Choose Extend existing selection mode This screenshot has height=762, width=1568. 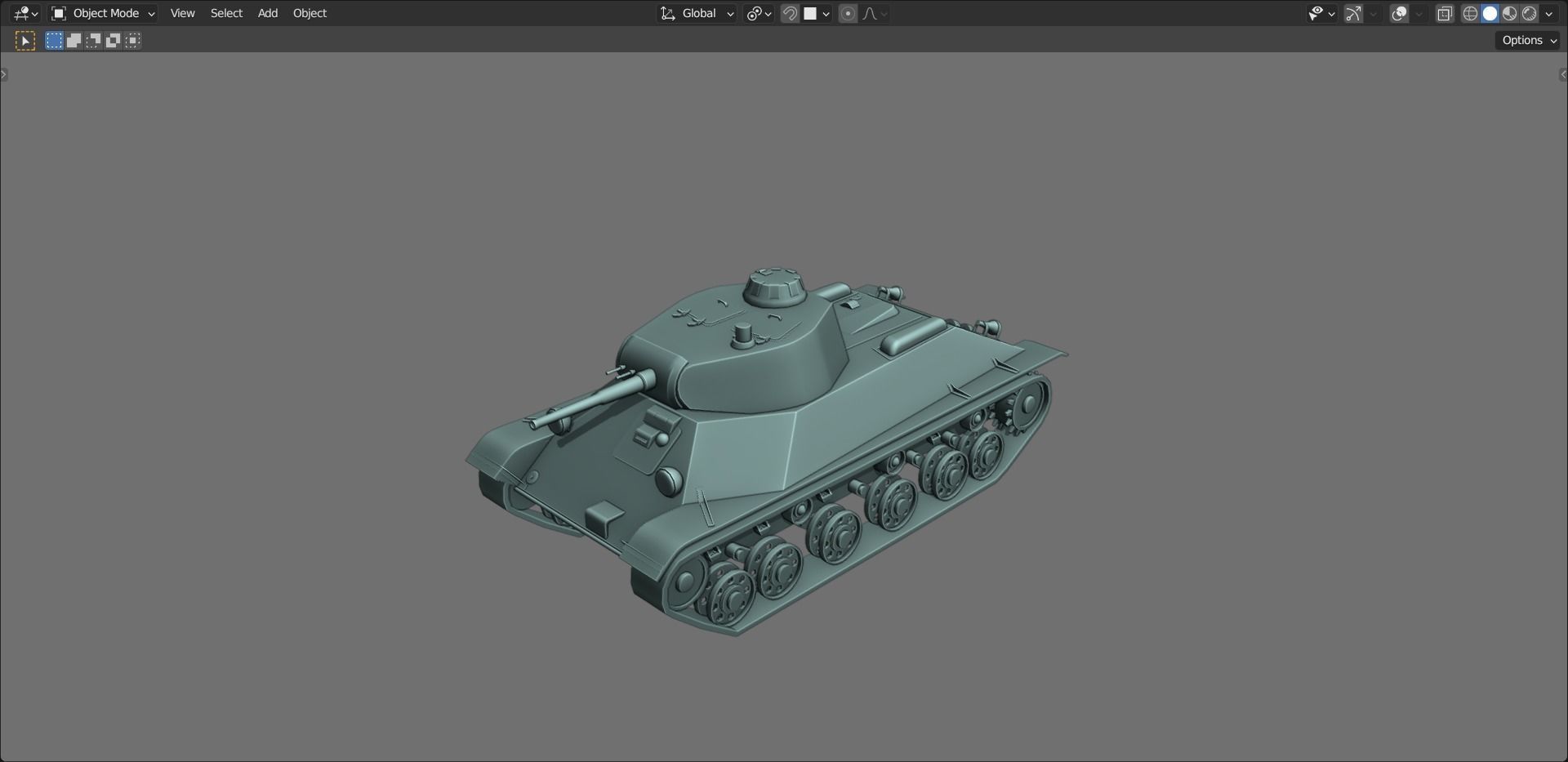tap(73, 41)
